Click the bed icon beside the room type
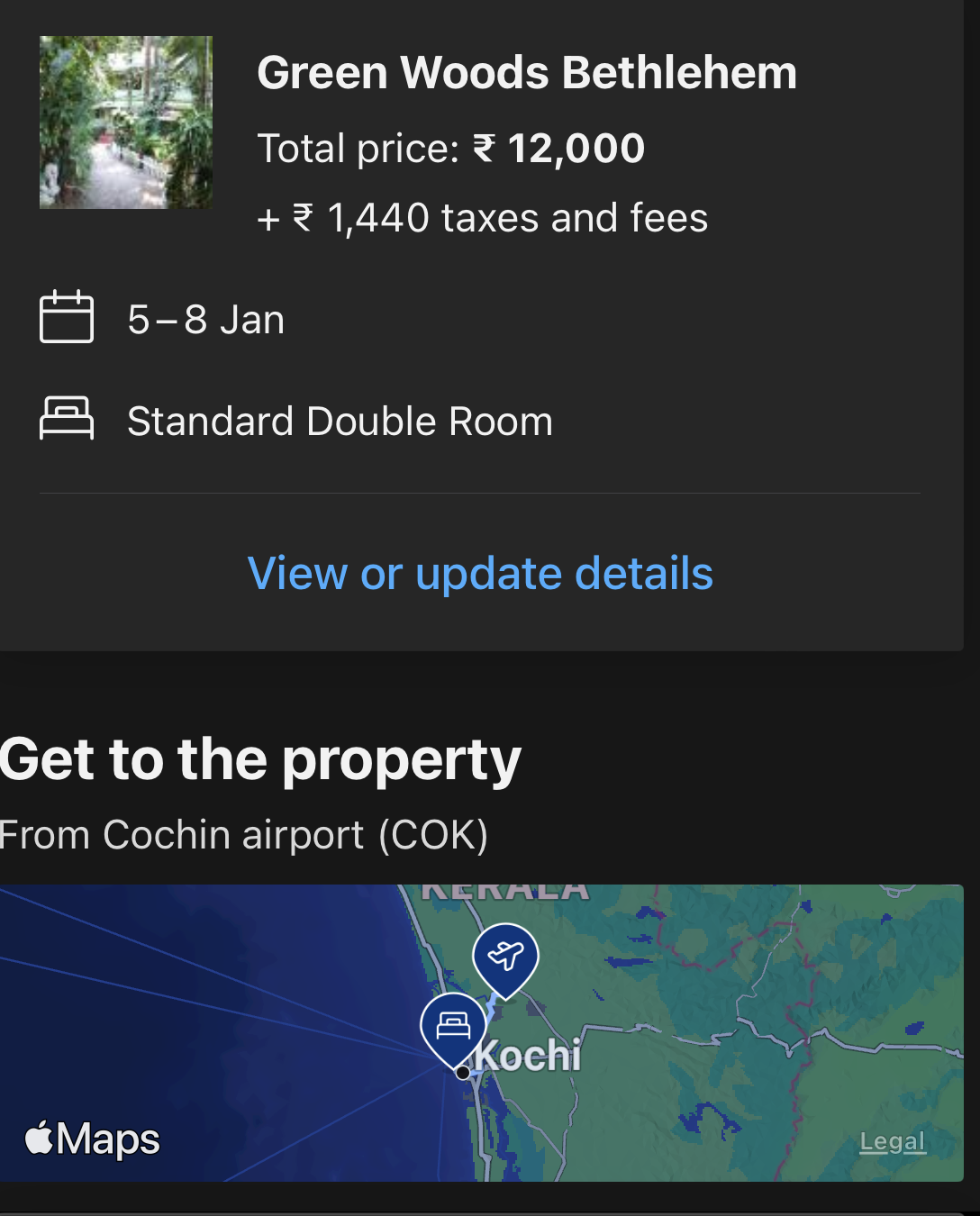The height and width of the screenshot is (1216, 980). coord(67,419)
